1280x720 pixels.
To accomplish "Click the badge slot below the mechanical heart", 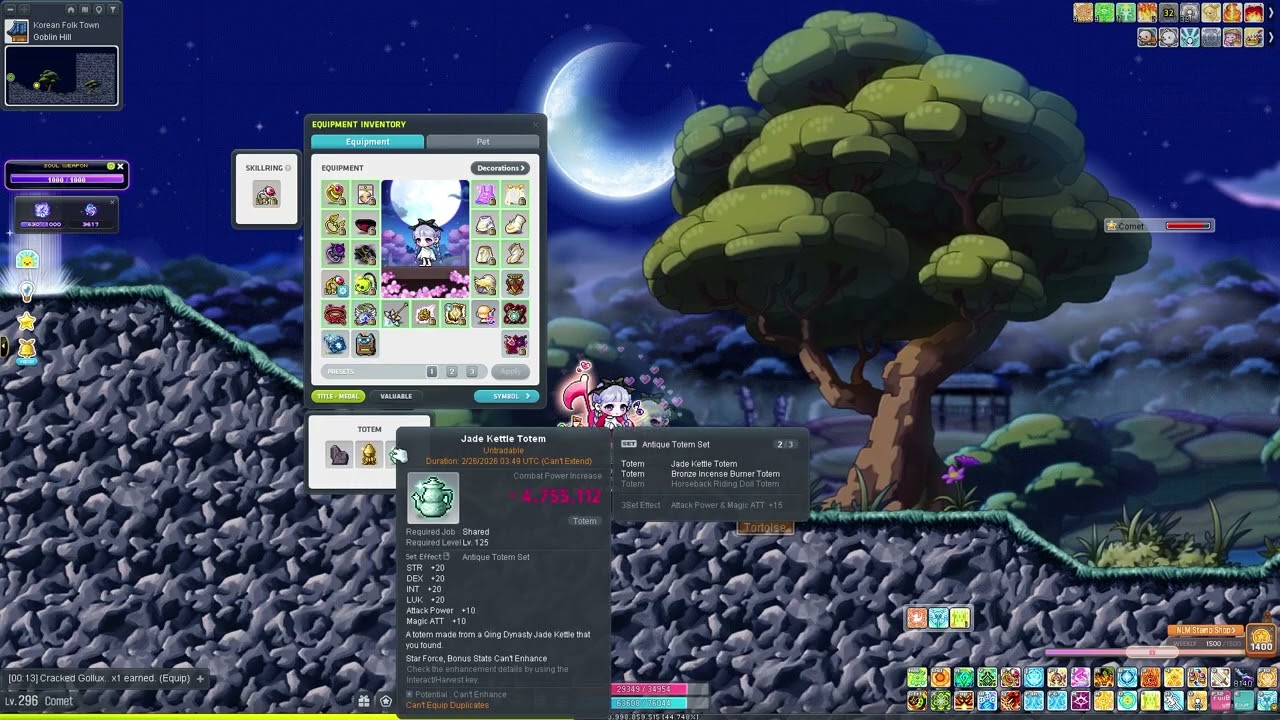I will coord(515,344).
